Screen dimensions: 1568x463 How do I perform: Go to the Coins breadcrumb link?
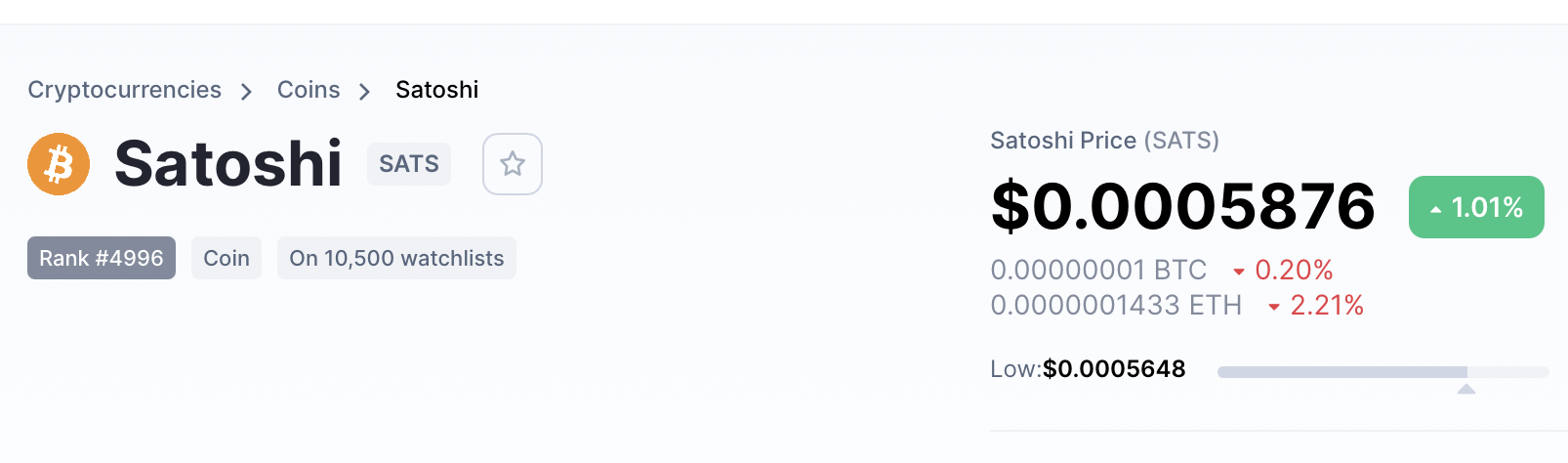pos(309,90)
